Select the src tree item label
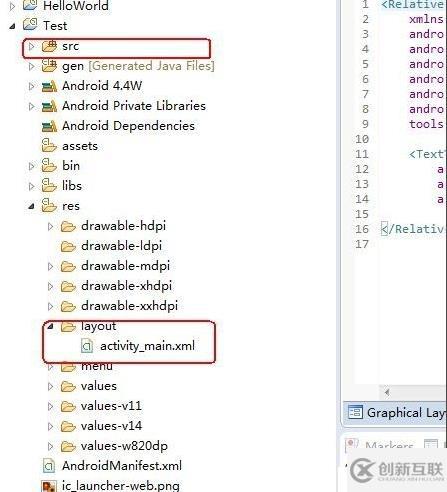 pos(70,46)
